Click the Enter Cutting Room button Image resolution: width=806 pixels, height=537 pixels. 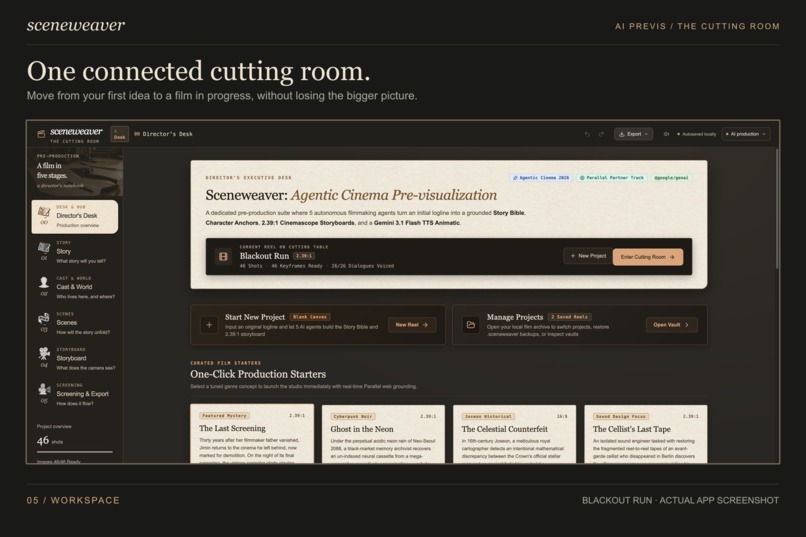(x=648, y=257)
